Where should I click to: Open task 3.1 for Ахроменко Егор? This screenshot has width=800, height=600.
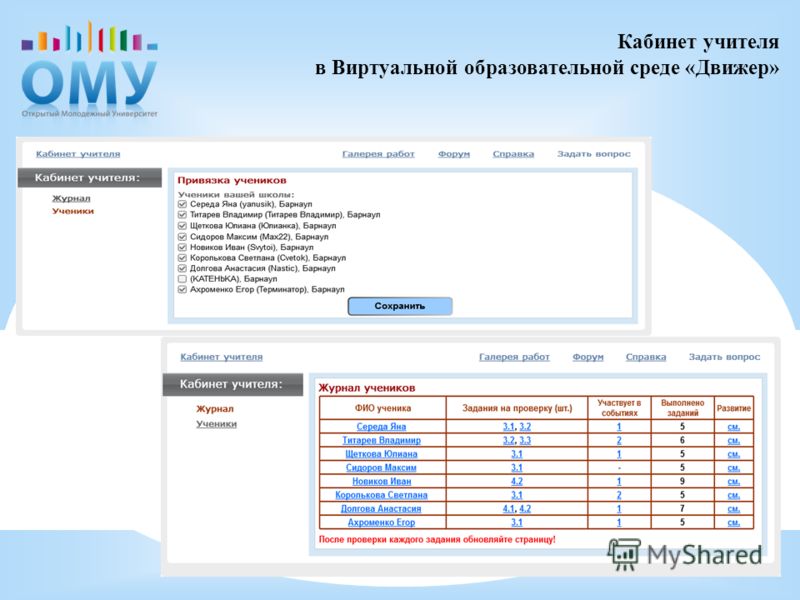pos(517,522)
